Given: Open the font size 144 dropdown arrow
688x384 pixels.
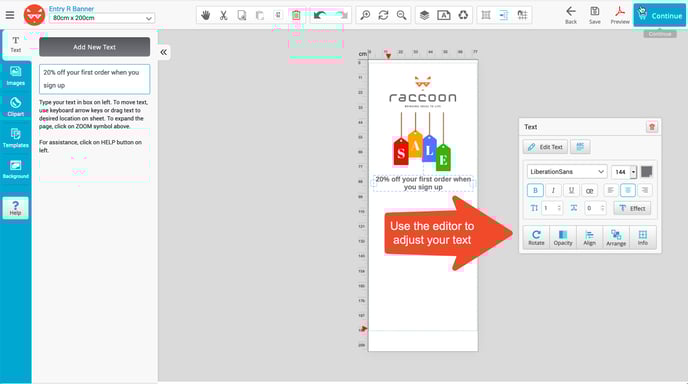Looking at the screenshot, I should click(633, 172).
